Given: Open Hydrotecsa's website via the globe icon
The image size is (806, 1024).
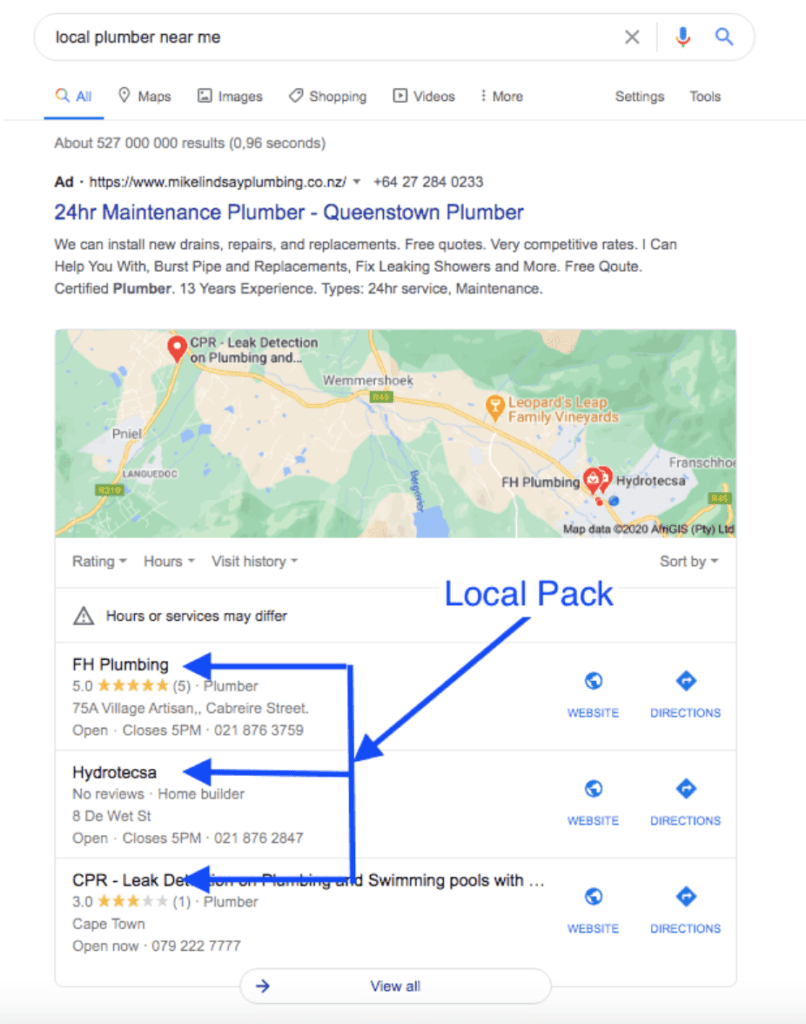Looking at the screenshot, I should pyautogui.click(x=593, y=789).
